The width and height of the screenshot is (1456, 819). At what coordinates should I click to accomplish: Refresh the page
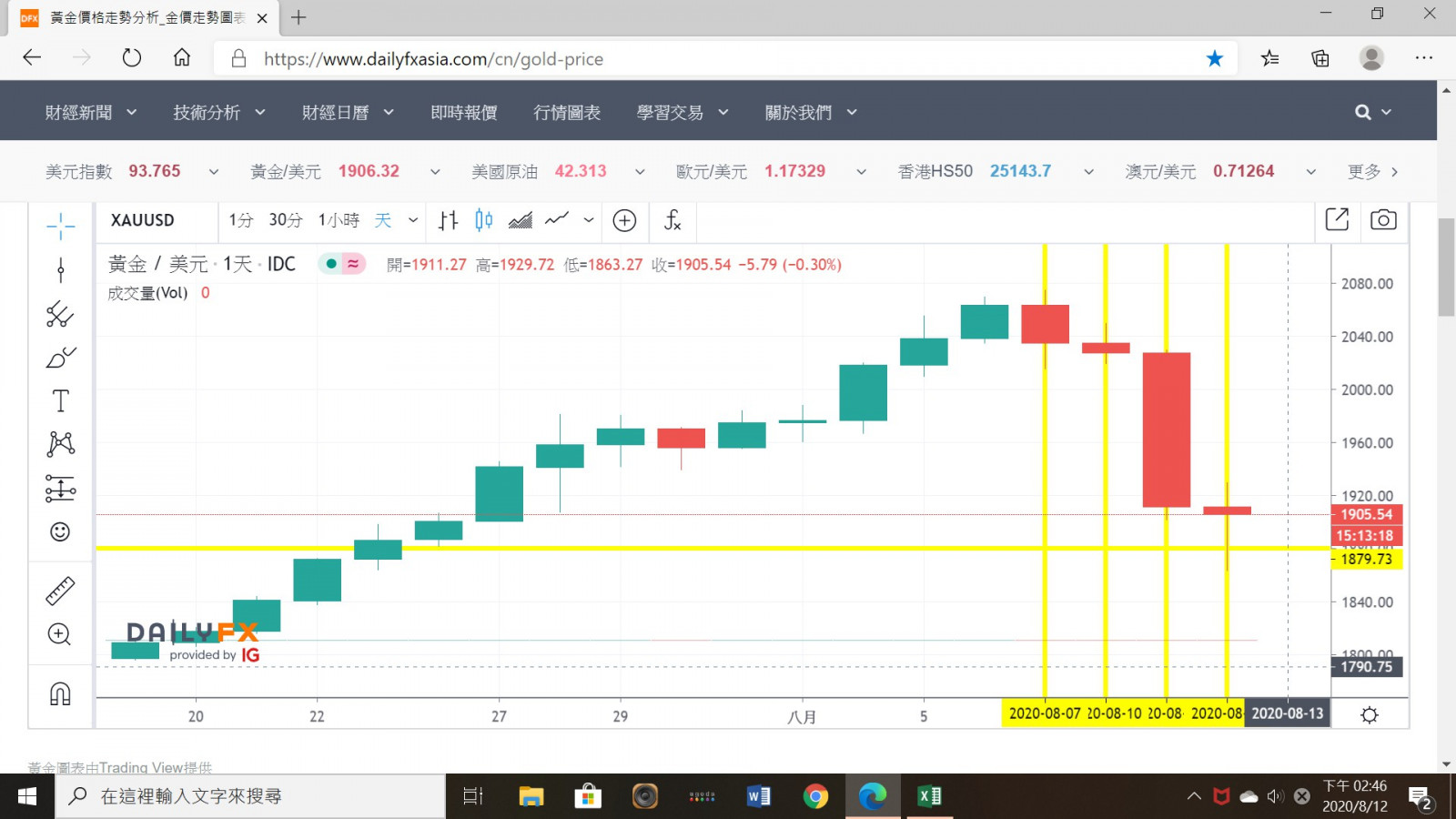(132, 58)
